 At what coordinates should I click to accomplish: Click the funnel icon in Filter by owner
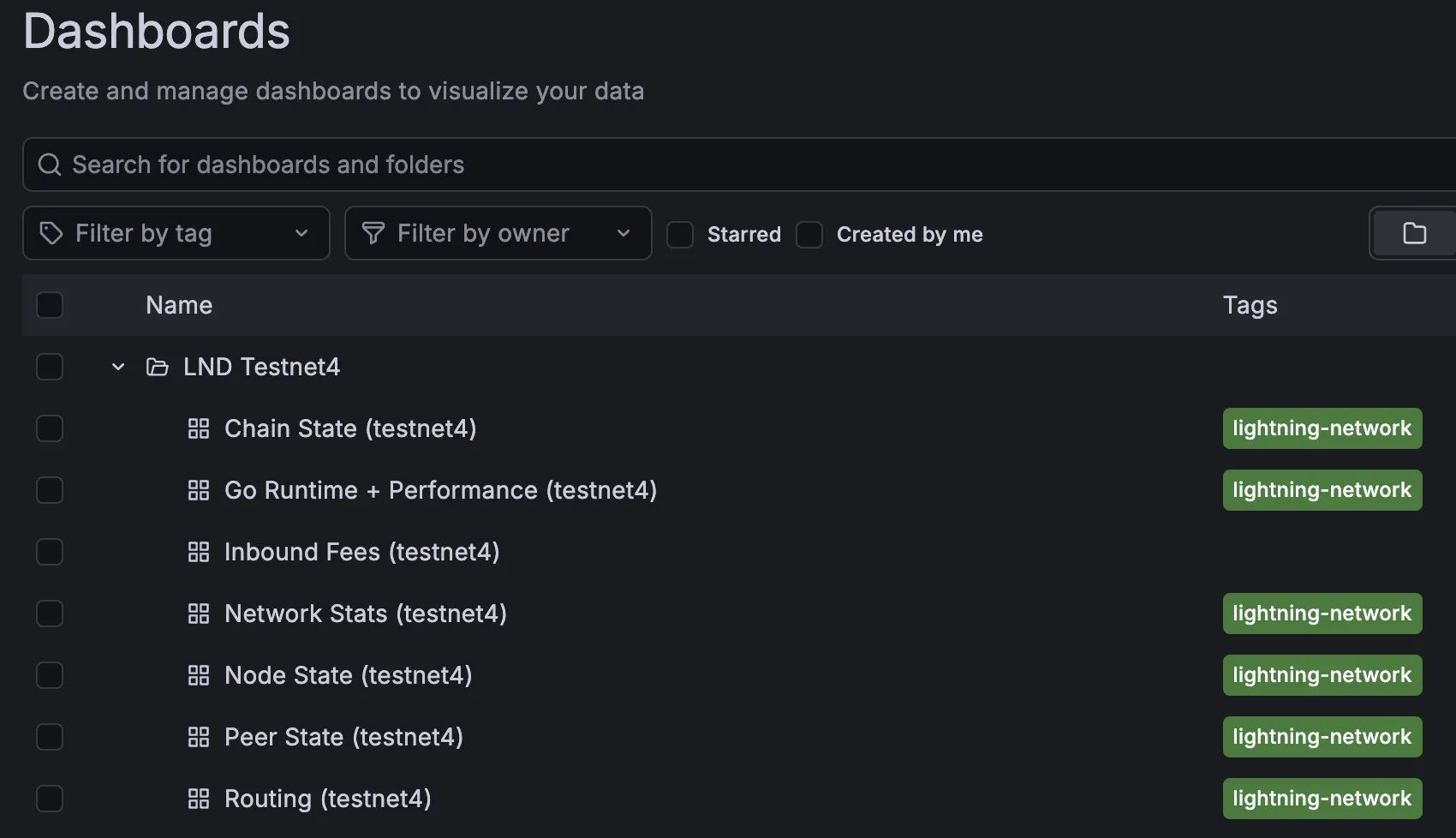[373, 233]
